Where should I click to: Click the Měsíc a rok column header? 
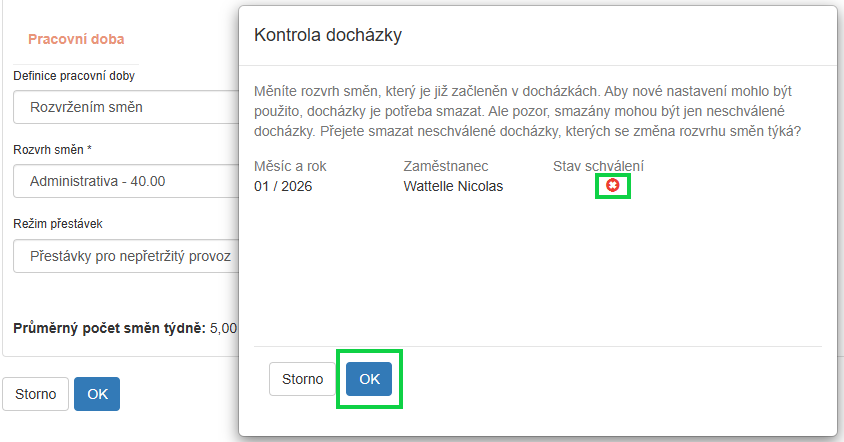coord(290,166)
